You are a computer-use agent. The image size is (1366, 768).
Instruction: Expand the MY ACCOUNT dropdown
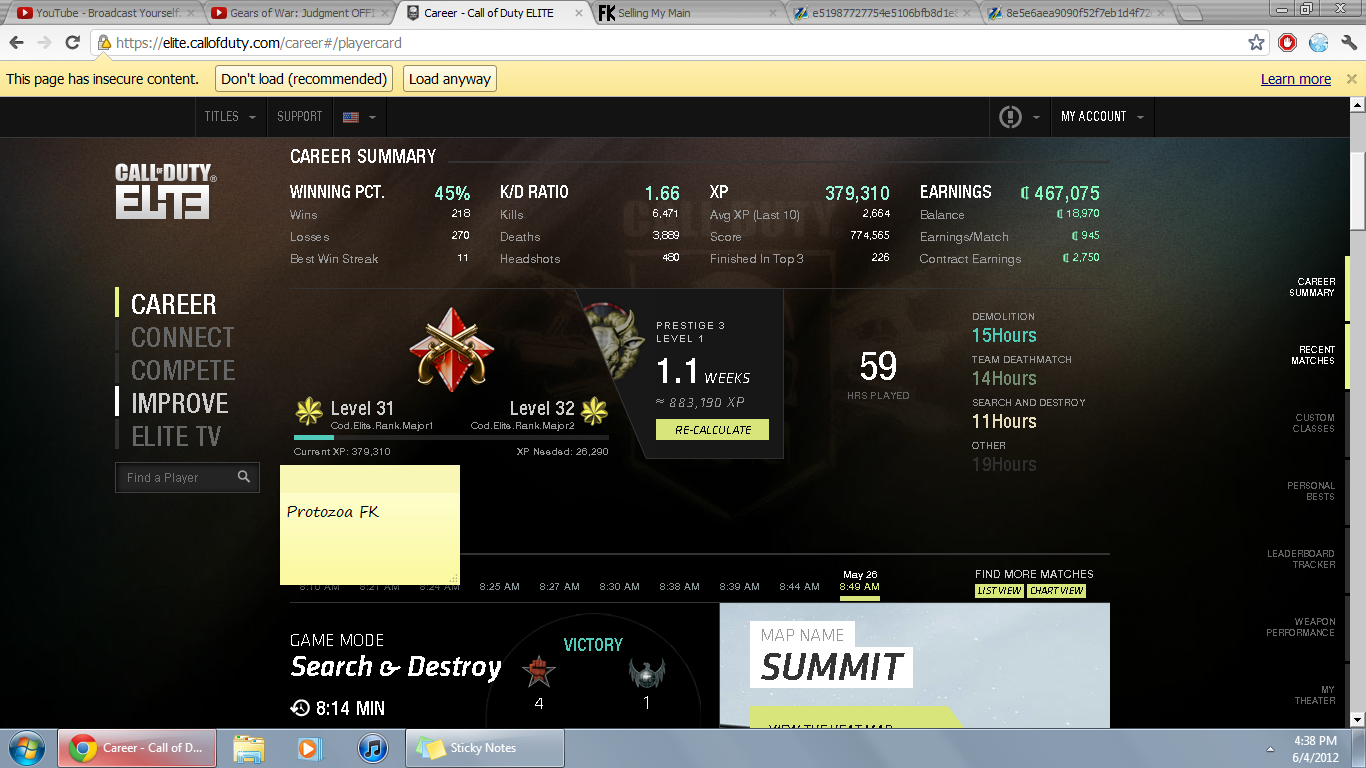1101,117
